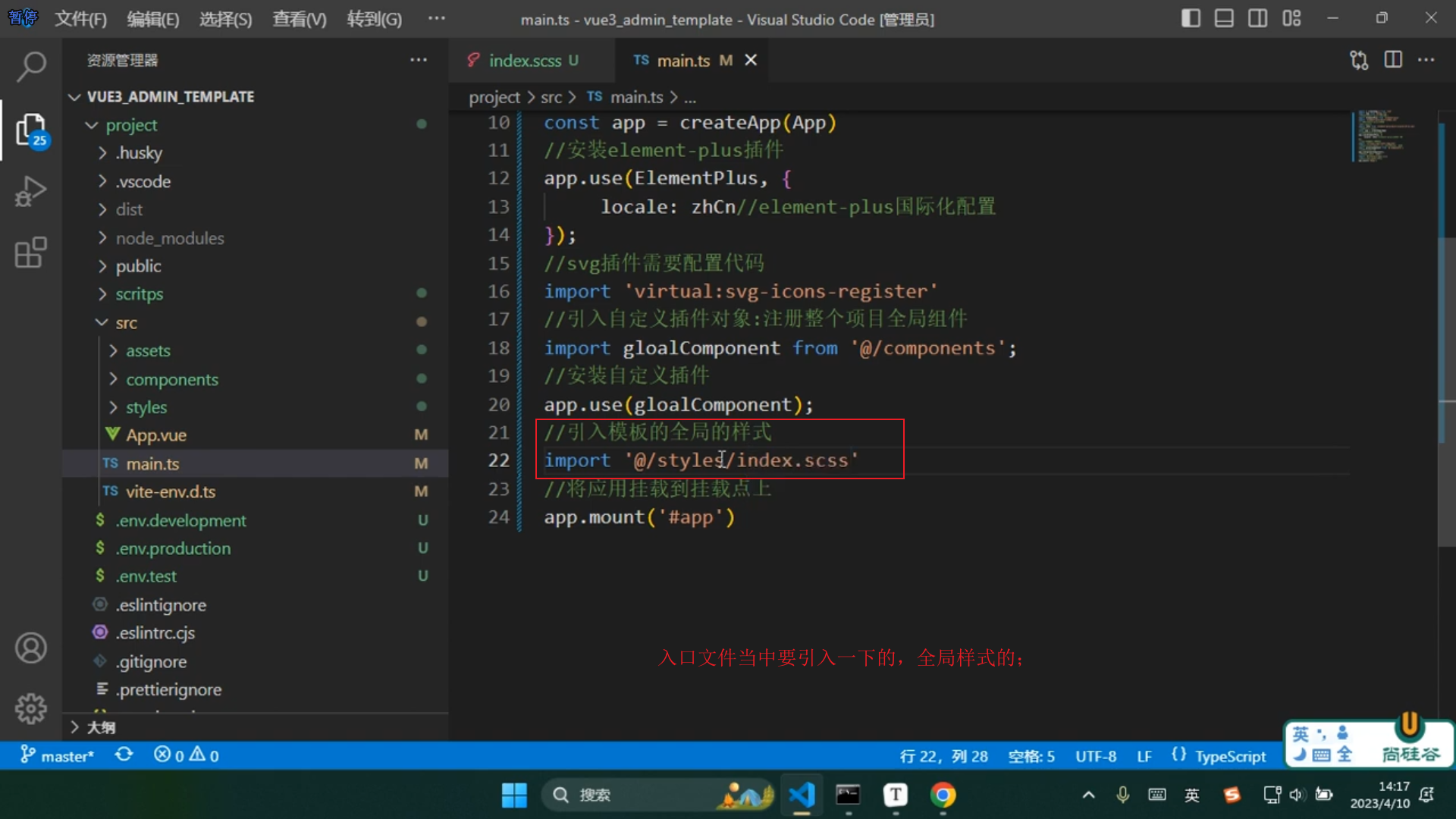Change the LF end of line sequence
1456x819 pixels.
[1144, 756]
